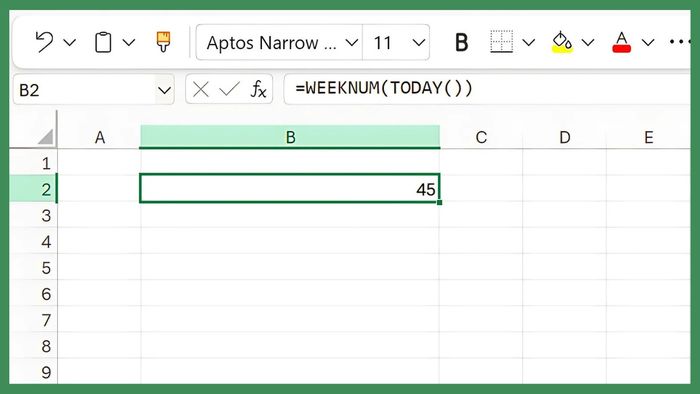Expand the Borders options dropdown

pyautogui.click(x=529, y=42)
